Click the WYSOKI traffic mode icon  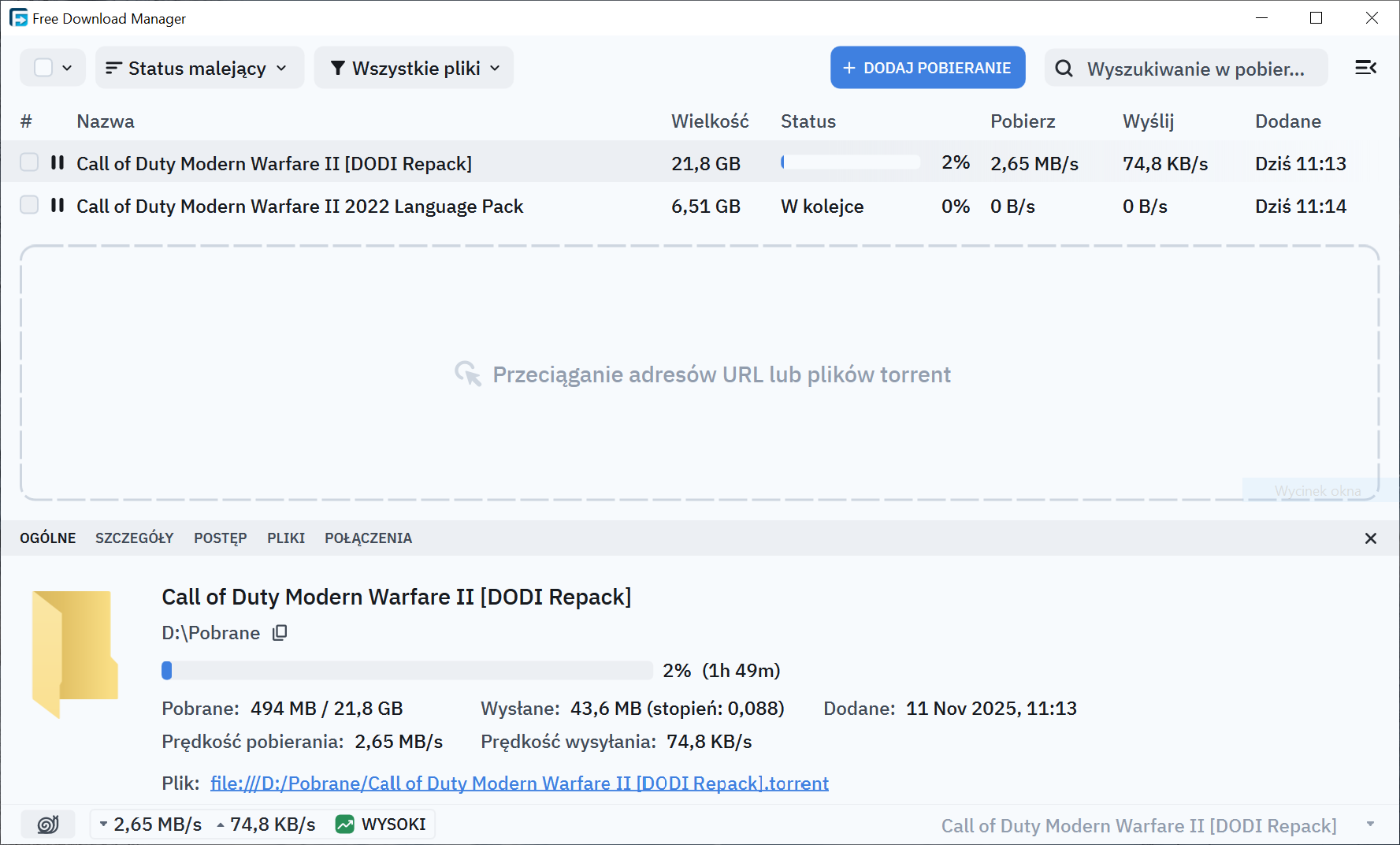coord(345,825)
